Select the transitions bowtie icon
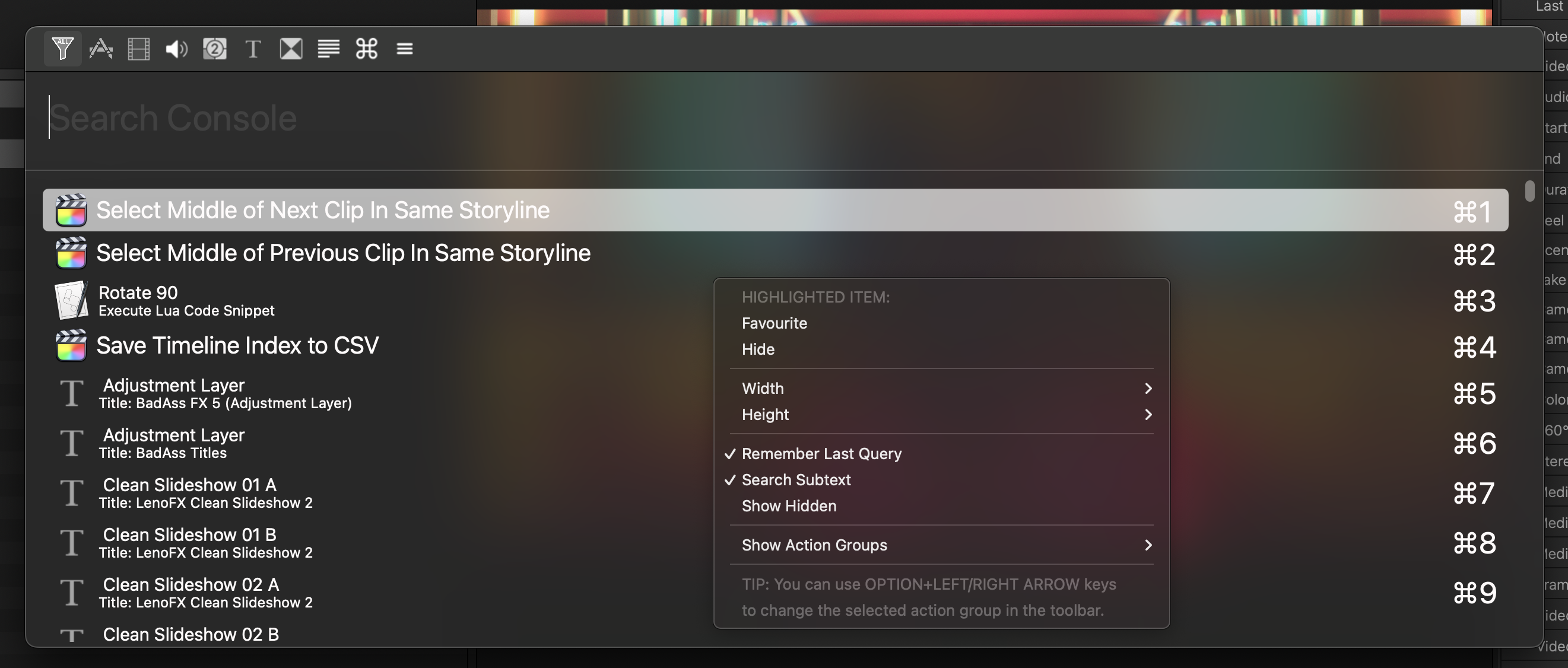The image size is (1568, 668). tap(291, 48)
